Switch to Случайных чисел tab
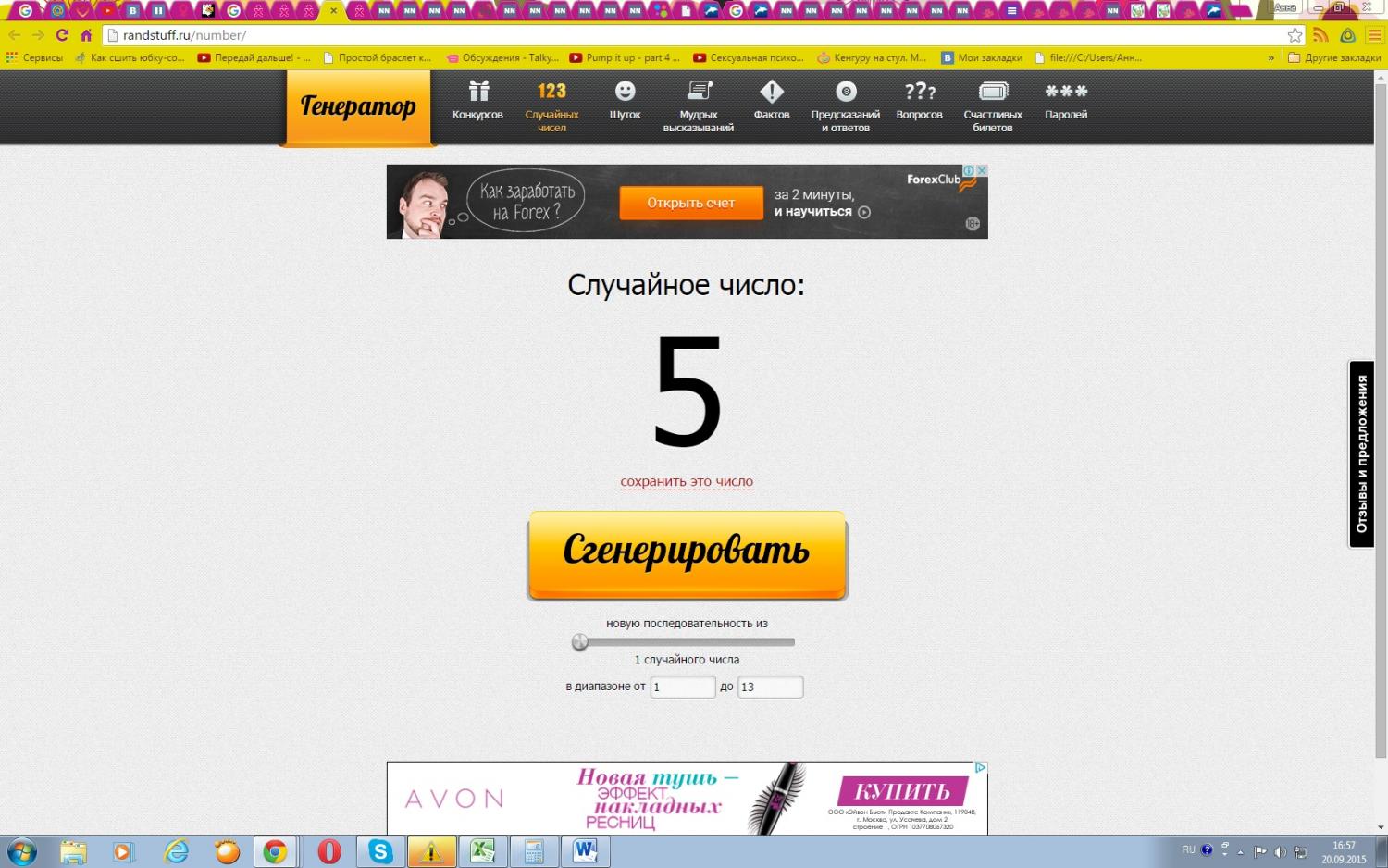1388x868 pixels. pyautogui.click(x=551, y=105)
